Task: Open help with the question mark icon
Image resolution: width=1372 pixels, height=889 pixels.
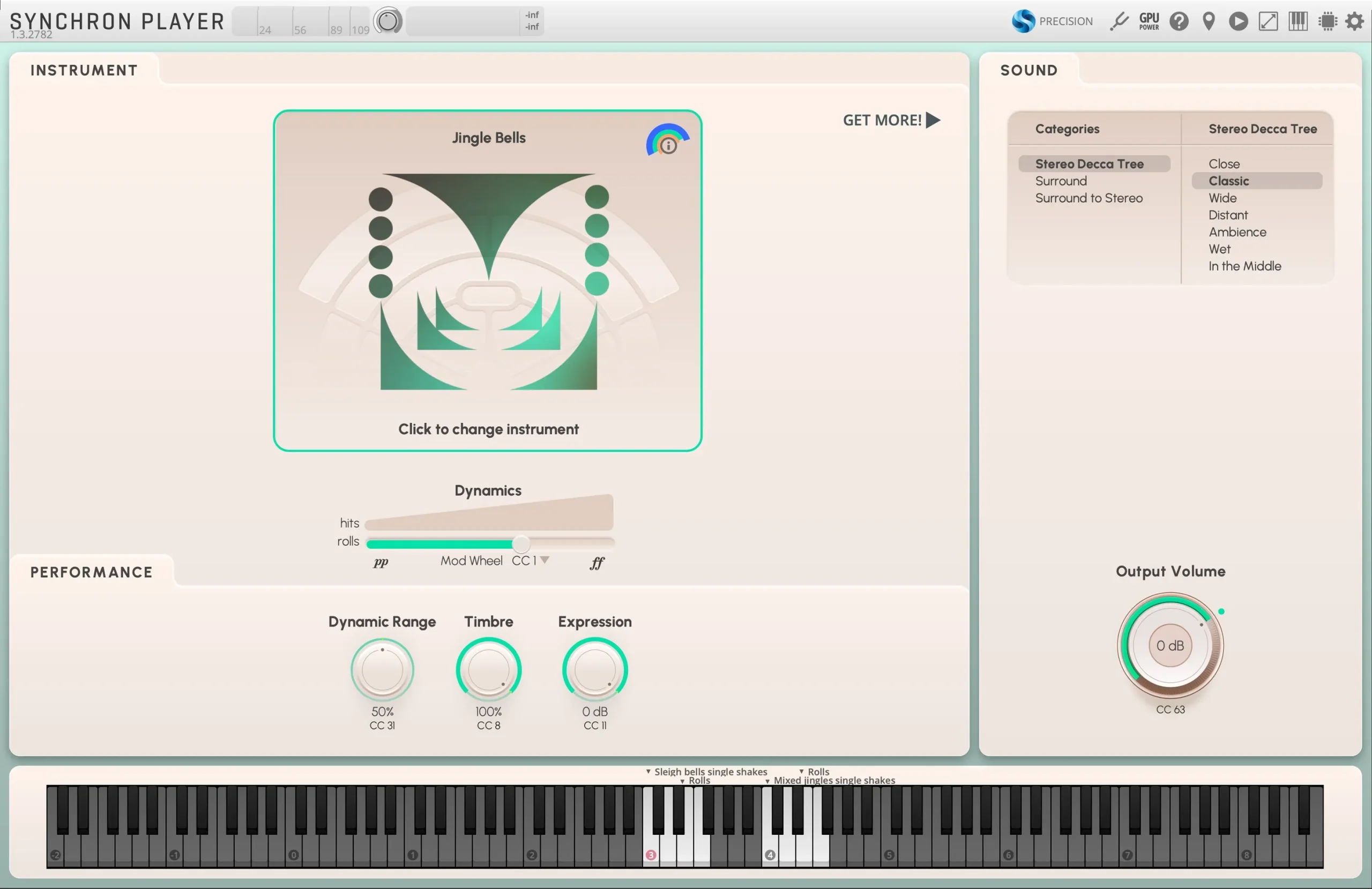Action: tap(1179, 21)
